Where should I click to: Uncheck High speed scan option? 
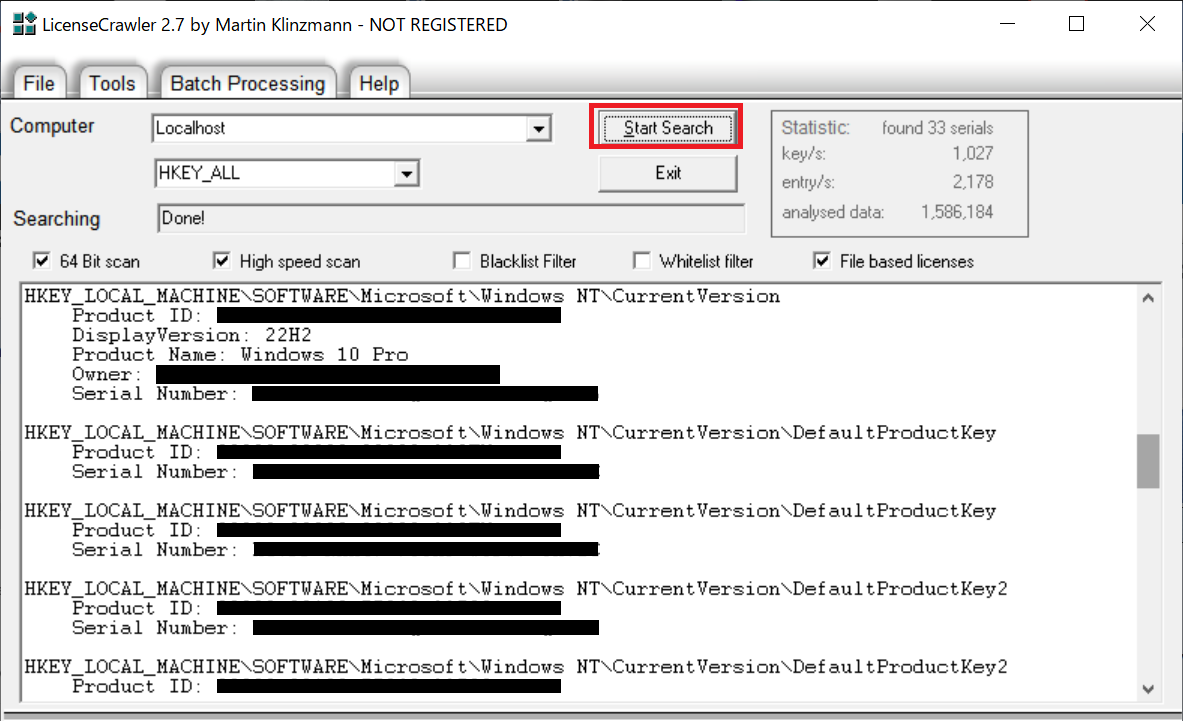222,261
